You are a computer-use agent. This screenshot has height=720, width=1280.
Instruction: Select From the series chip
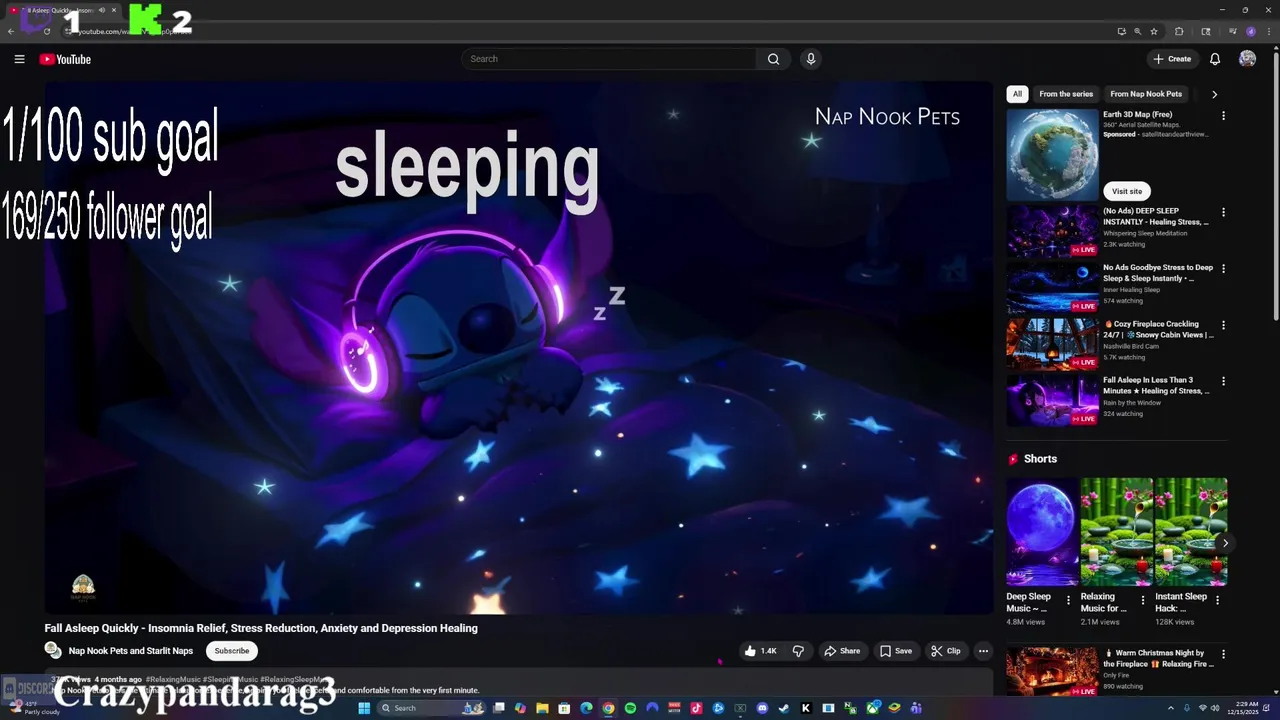click(x=1066, y=94)
